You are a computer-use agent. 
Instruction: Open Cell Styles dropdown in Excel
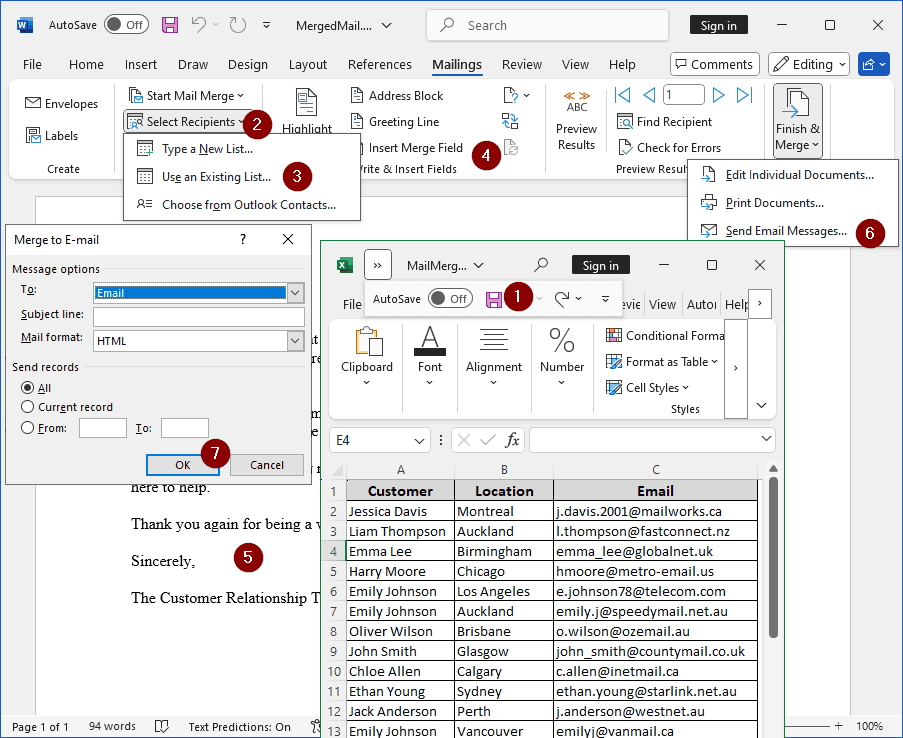tap(647, 388)
